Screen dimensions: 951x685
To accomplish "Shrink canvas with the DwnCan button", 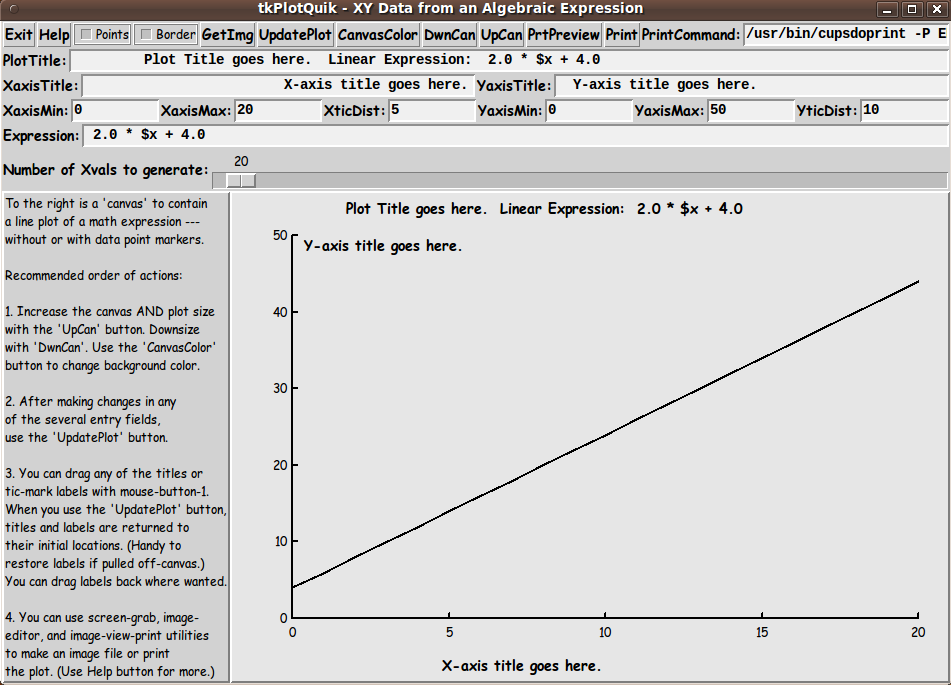I will (449, 35).
